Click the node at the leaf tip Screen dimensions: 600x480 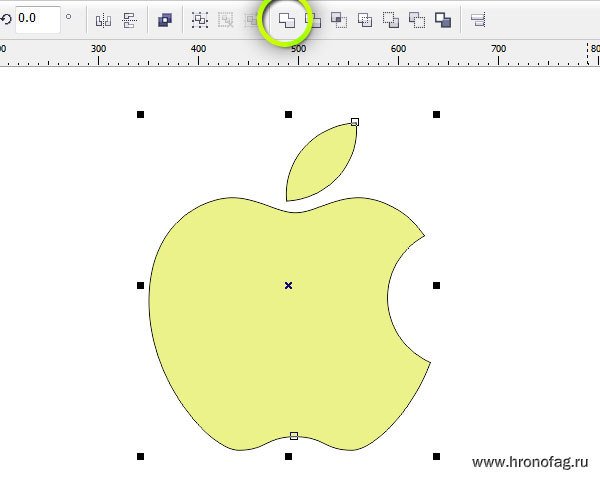tap(355, 122)
